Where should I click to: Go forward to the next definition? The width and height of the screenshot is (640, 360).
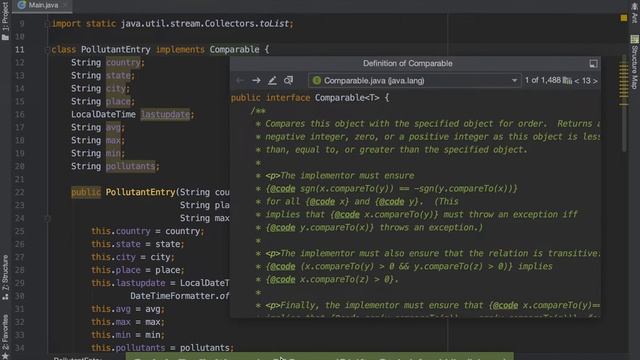256,80
